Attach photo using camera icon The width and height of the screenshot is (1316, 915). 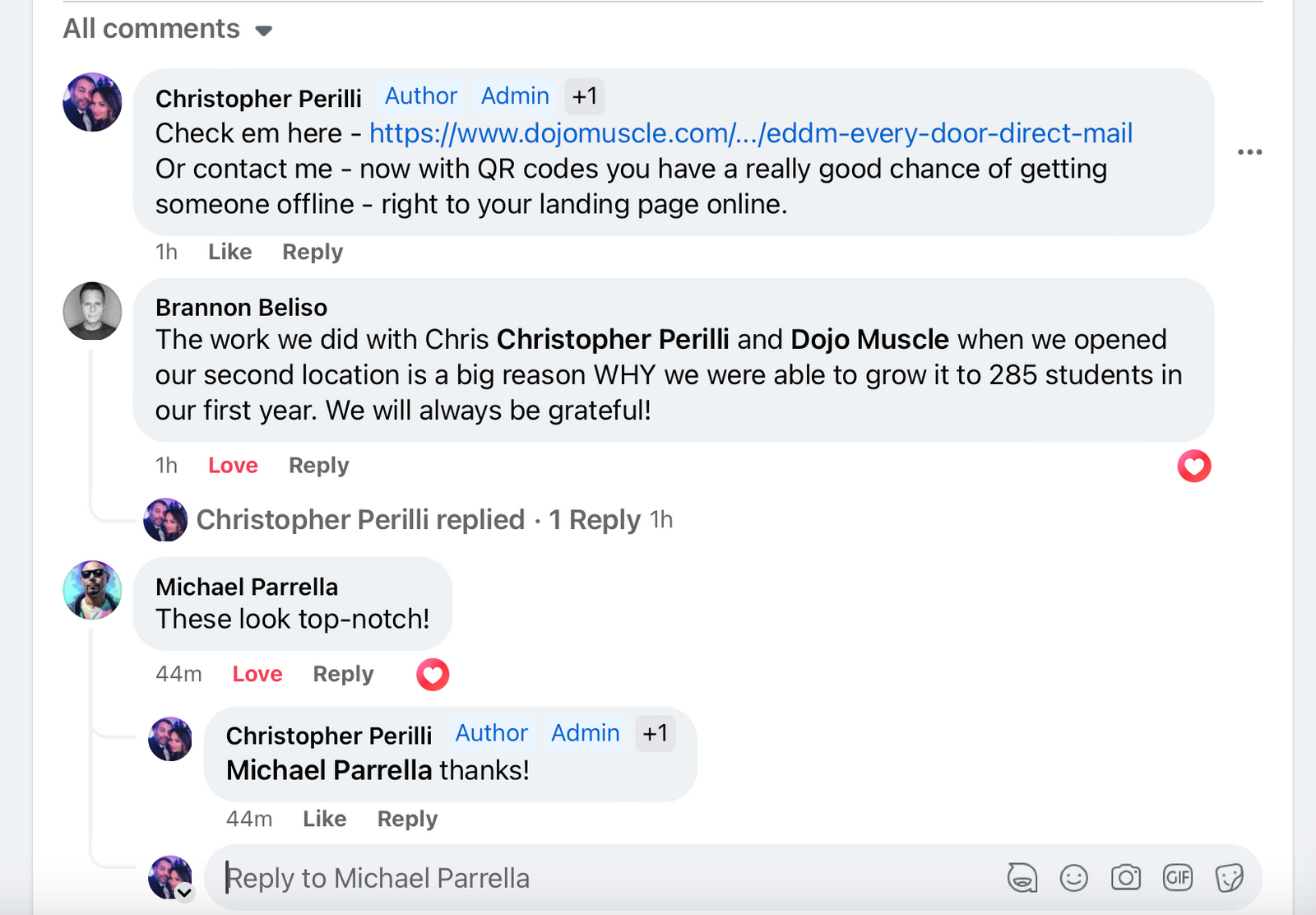(x=1125, y=878)
